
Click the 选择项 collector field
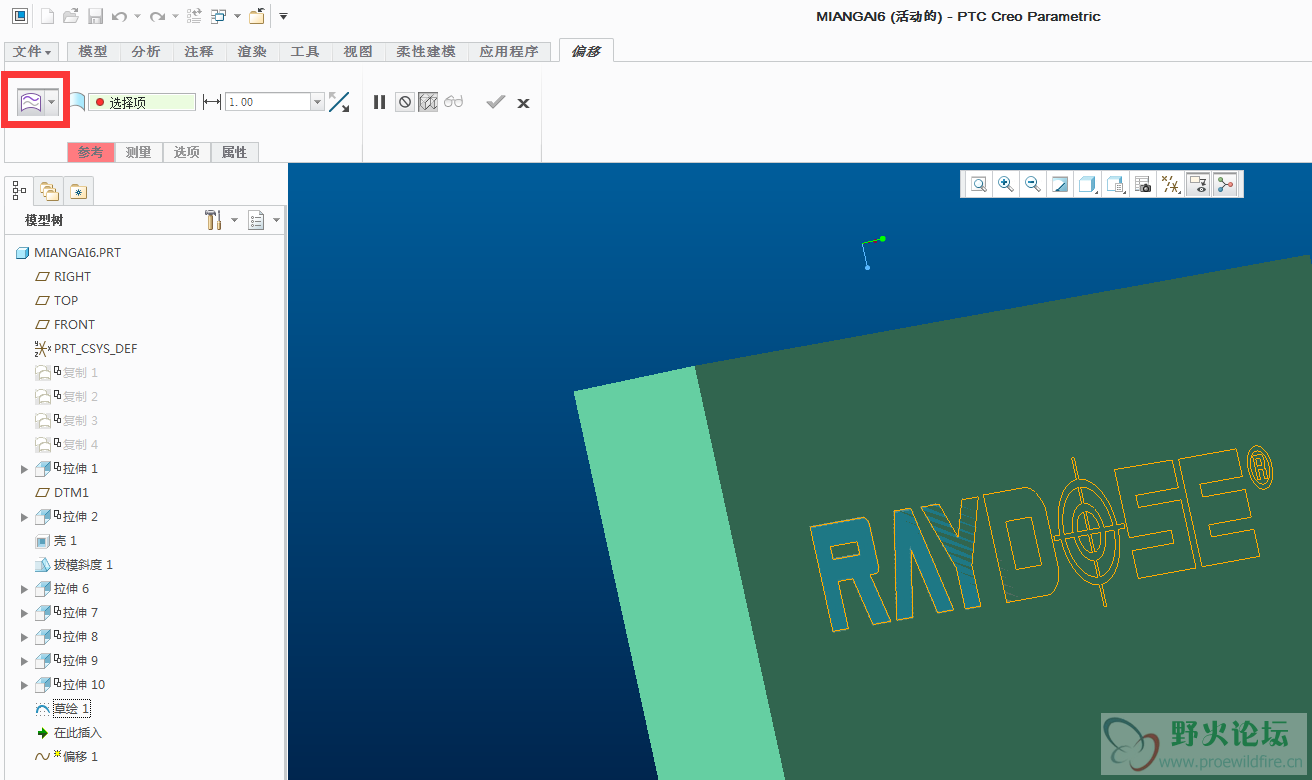pyautogui.click(x=142, y=102)
